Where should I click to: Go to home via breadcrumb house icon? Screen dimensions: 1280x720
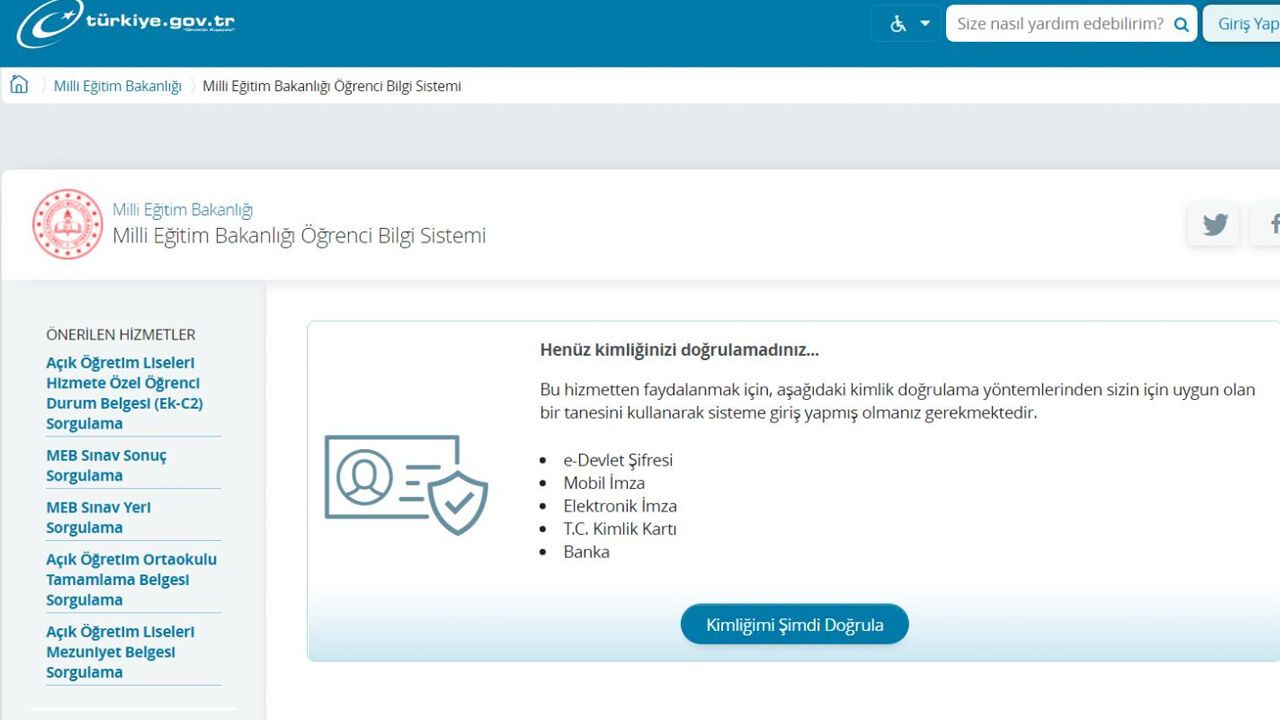click(x=19, y=85)
